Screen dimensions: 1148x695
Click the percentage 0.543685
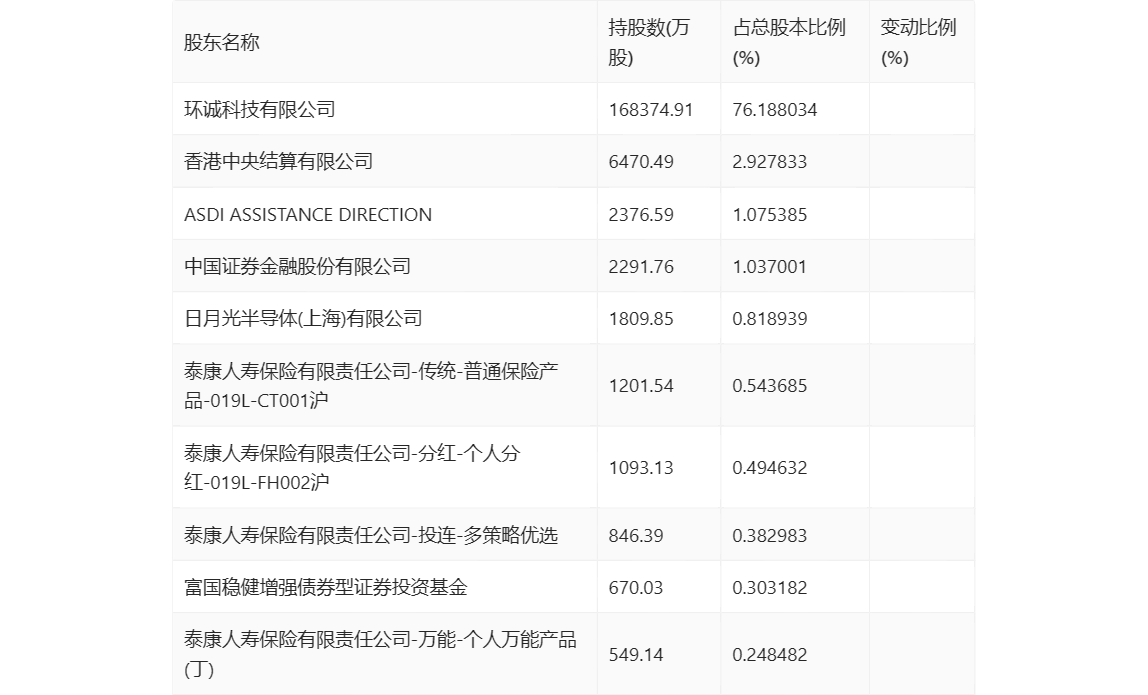(769, 386)
